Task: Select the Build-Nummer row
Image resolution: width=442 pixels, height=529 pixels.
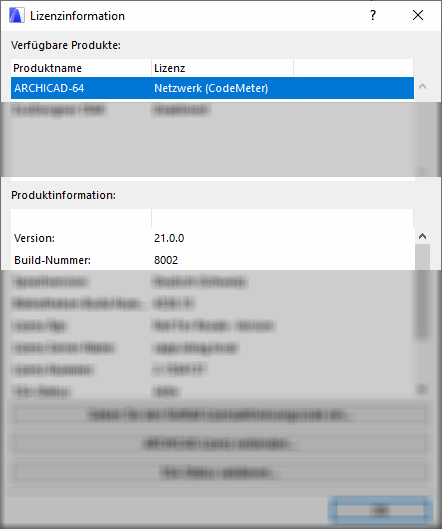Action: 212,260
